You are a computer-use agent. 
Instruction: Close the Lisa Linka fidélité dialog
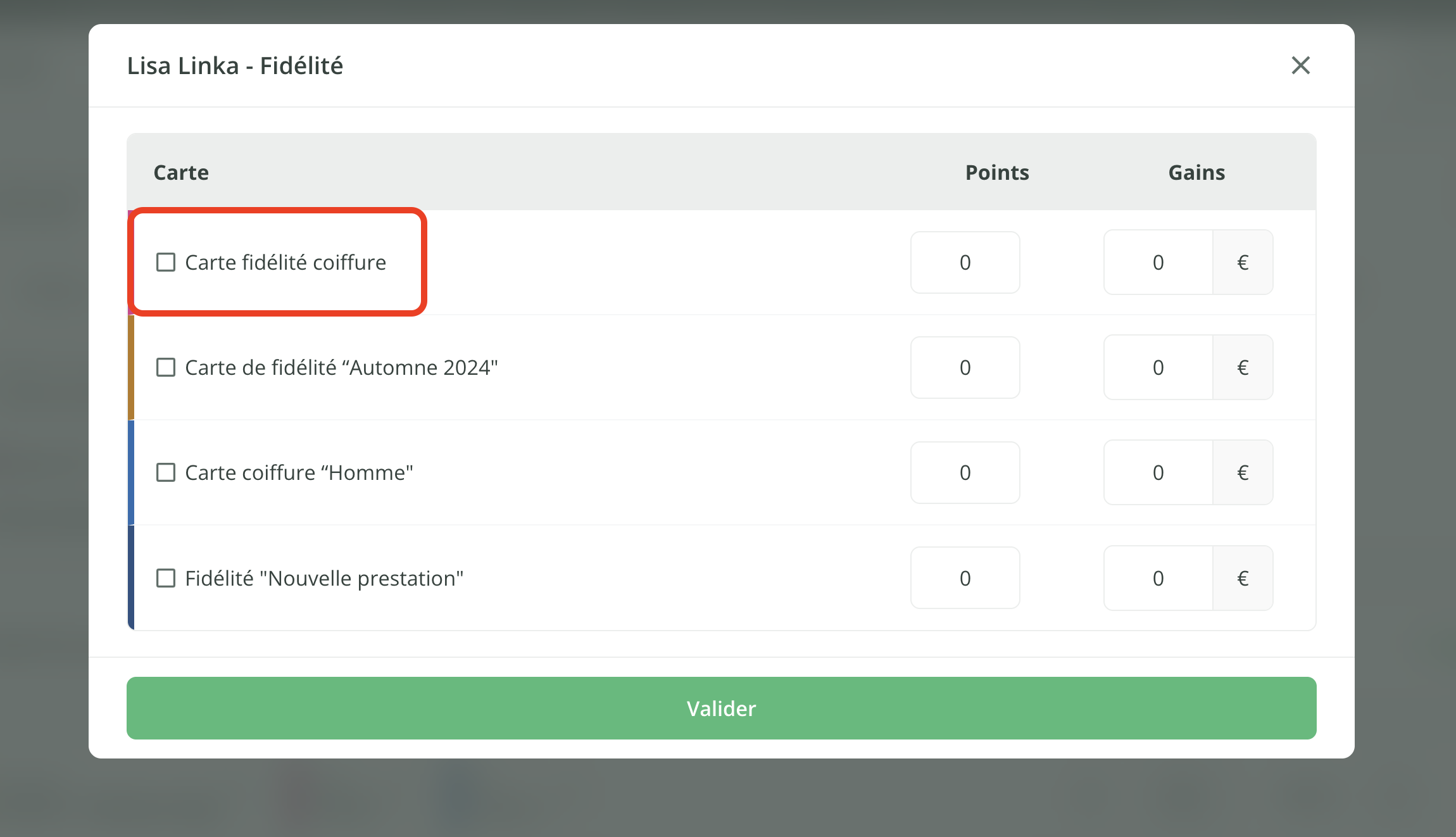pos(1300,65)
